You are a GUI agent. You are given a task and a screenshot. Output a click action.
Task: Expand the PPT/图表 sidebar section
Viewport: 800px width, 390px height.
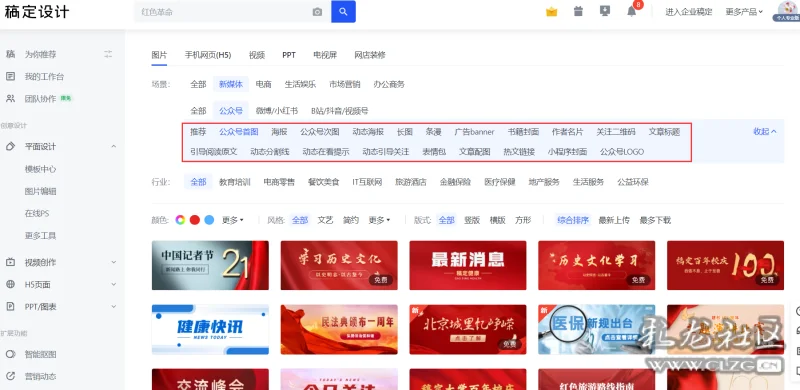(x=113, y=306)
